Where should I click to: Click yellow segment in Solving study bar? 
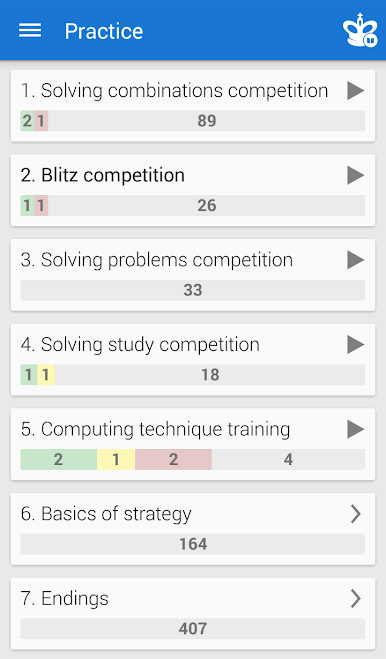[x=46, y=374]
